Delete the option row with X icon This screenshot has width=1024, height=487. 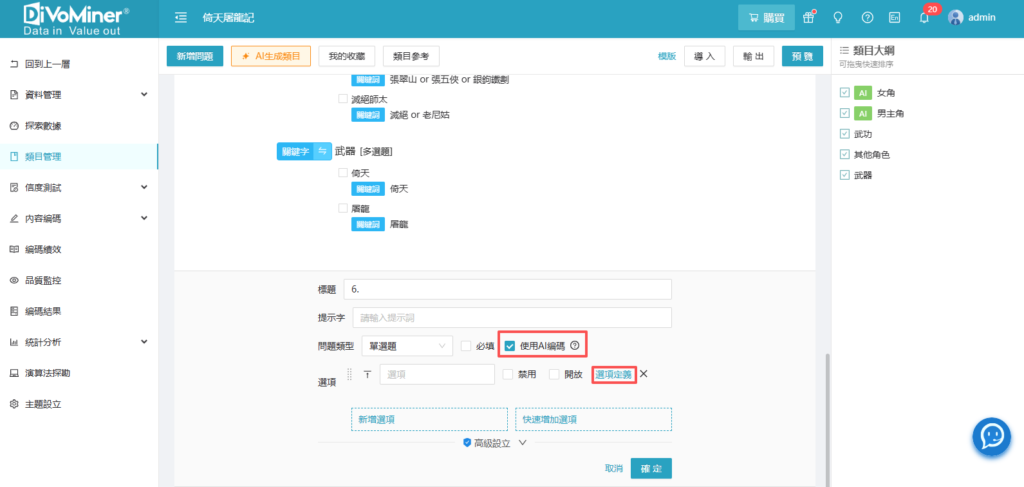pyautogui.click(x=644, y=374)
